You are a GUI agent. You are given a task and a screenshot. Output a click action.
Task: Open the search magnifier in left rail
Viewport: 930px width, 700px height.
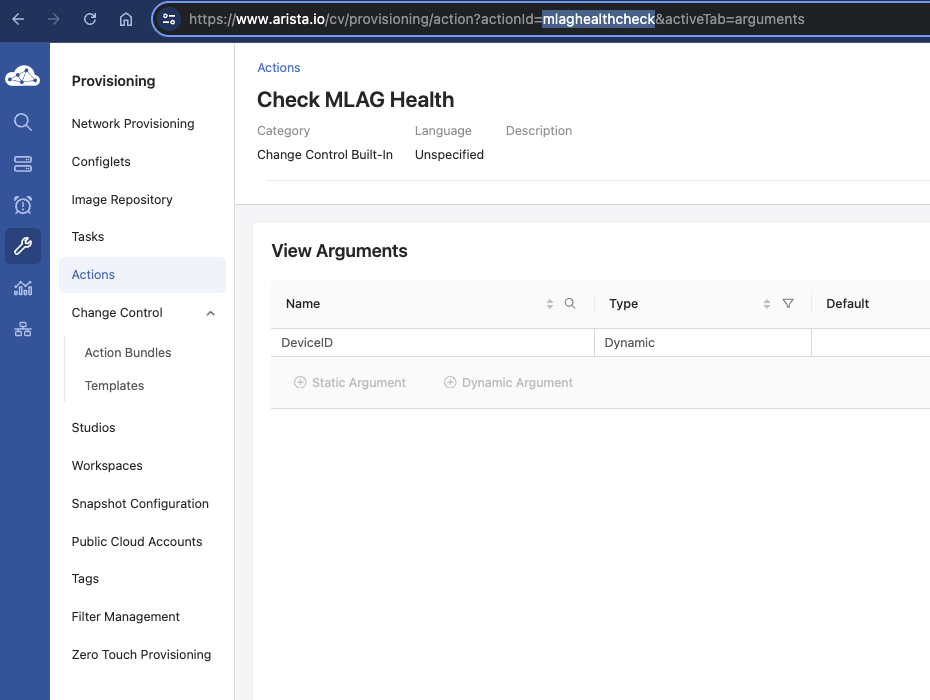(23, 122)
